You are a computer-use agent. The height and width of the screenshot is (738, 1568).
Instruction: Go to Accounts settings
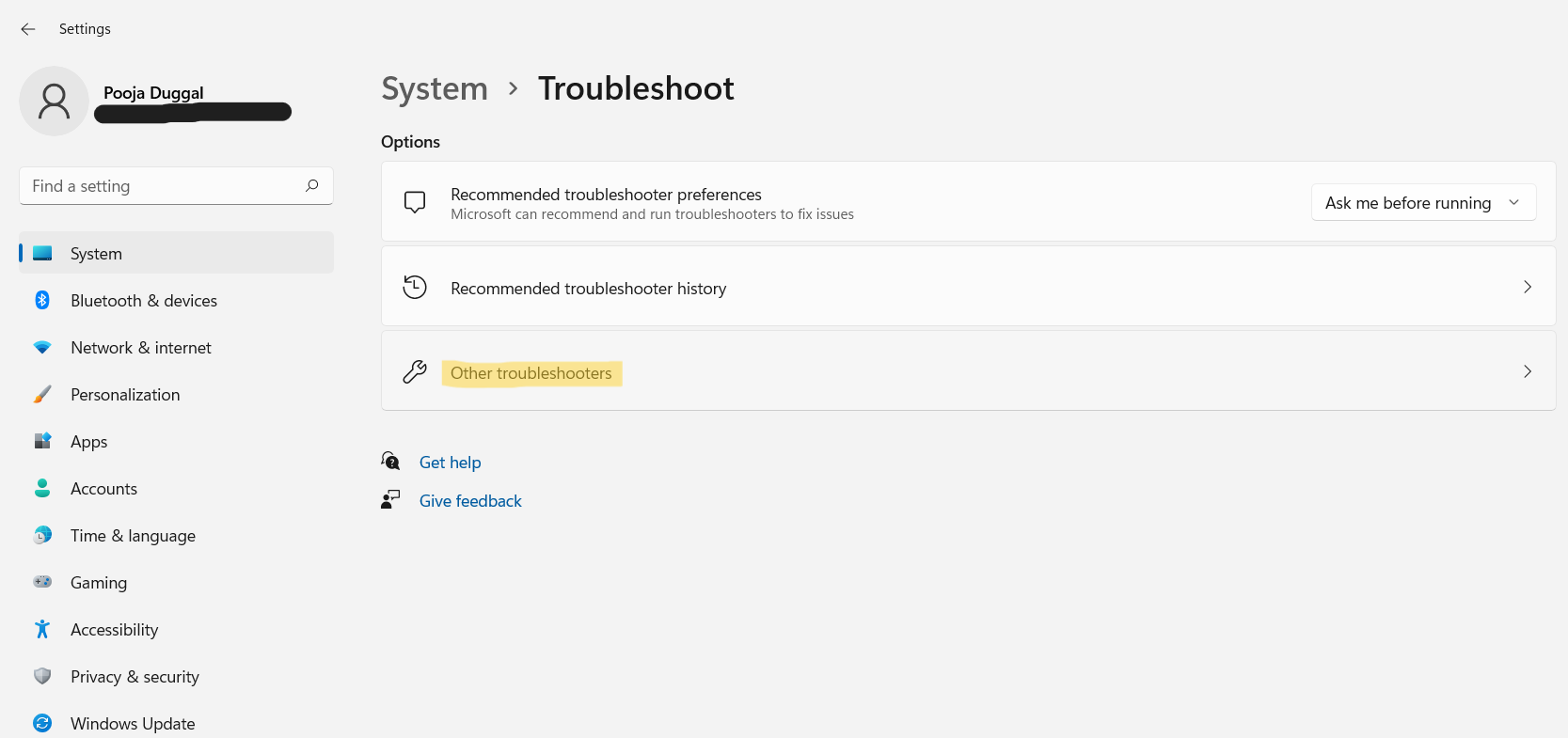pos(103,489)
